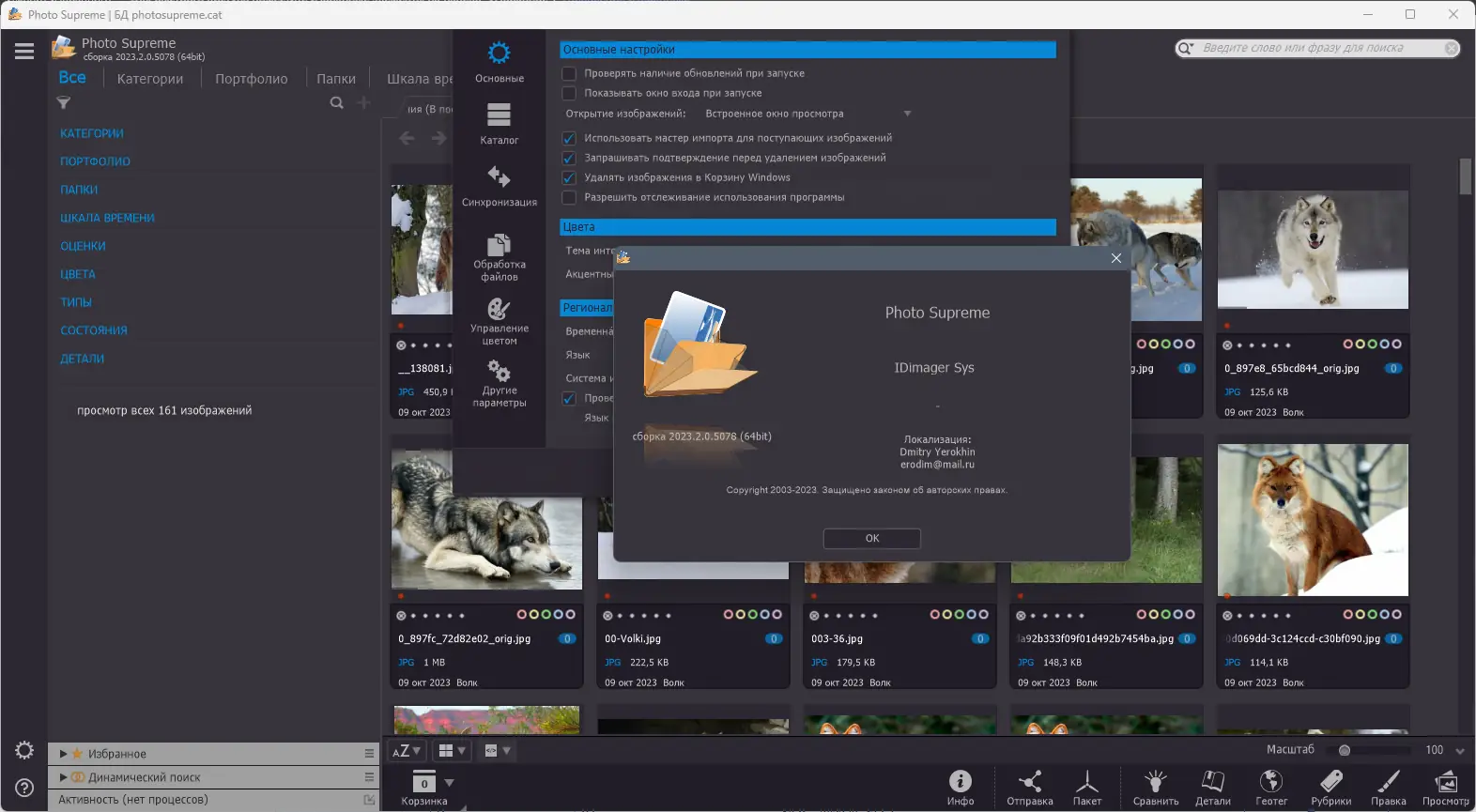Toggle use import wizard checkbox
This screenshot has height=812, width=1476.
click(569, 138)
